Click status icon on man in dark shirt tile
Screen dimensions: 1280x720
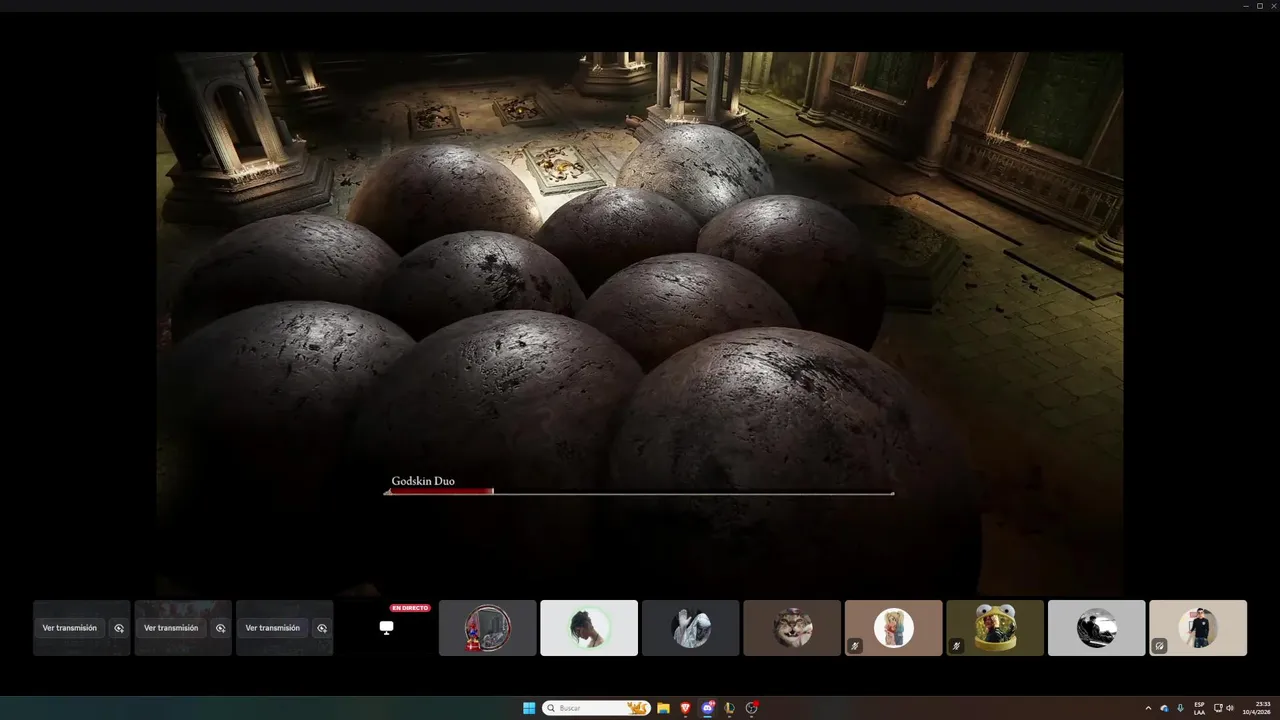click(x=1159, y=646)
